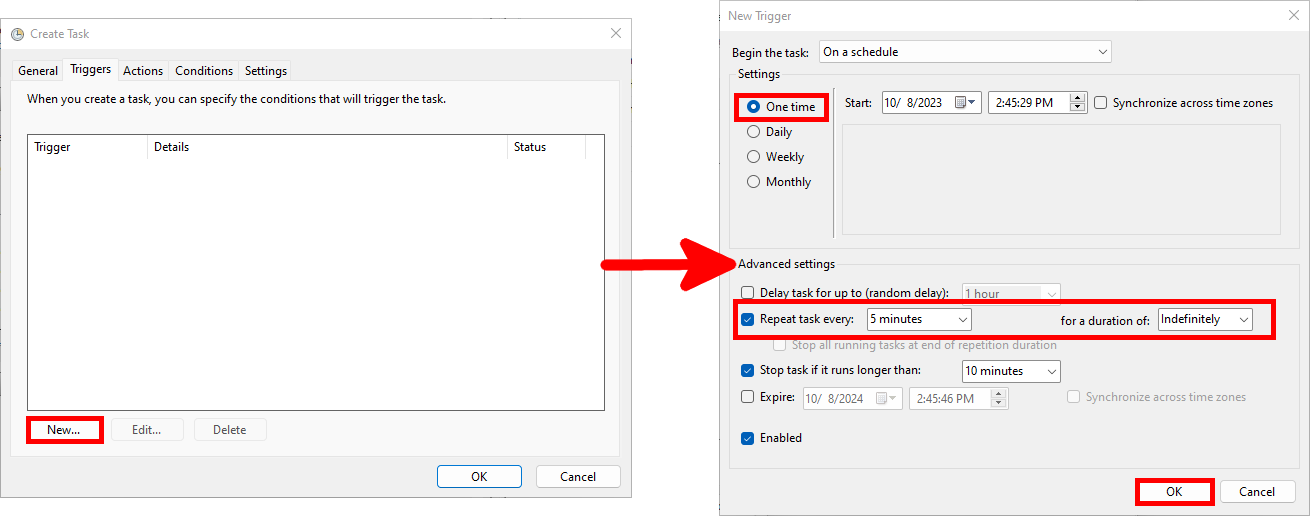
Task: Pick the Monthly schedule option
Action: point(754,182)
